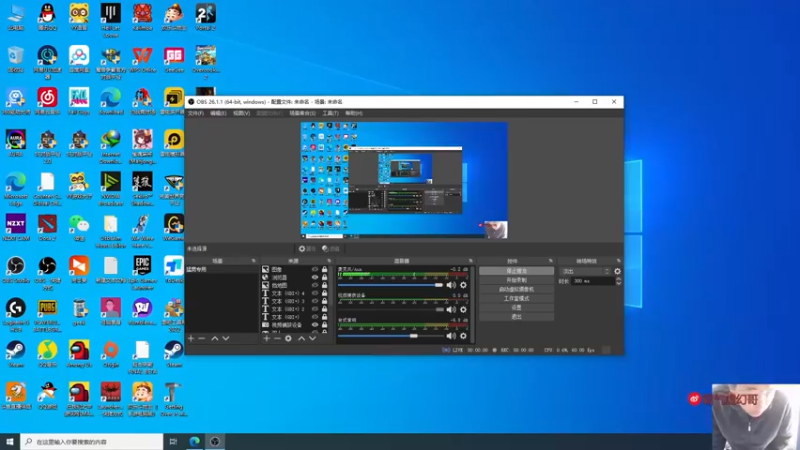Launch Portal 2 from desktop
The width and height of the screenshot is (800, 450).
pos(206,17)
